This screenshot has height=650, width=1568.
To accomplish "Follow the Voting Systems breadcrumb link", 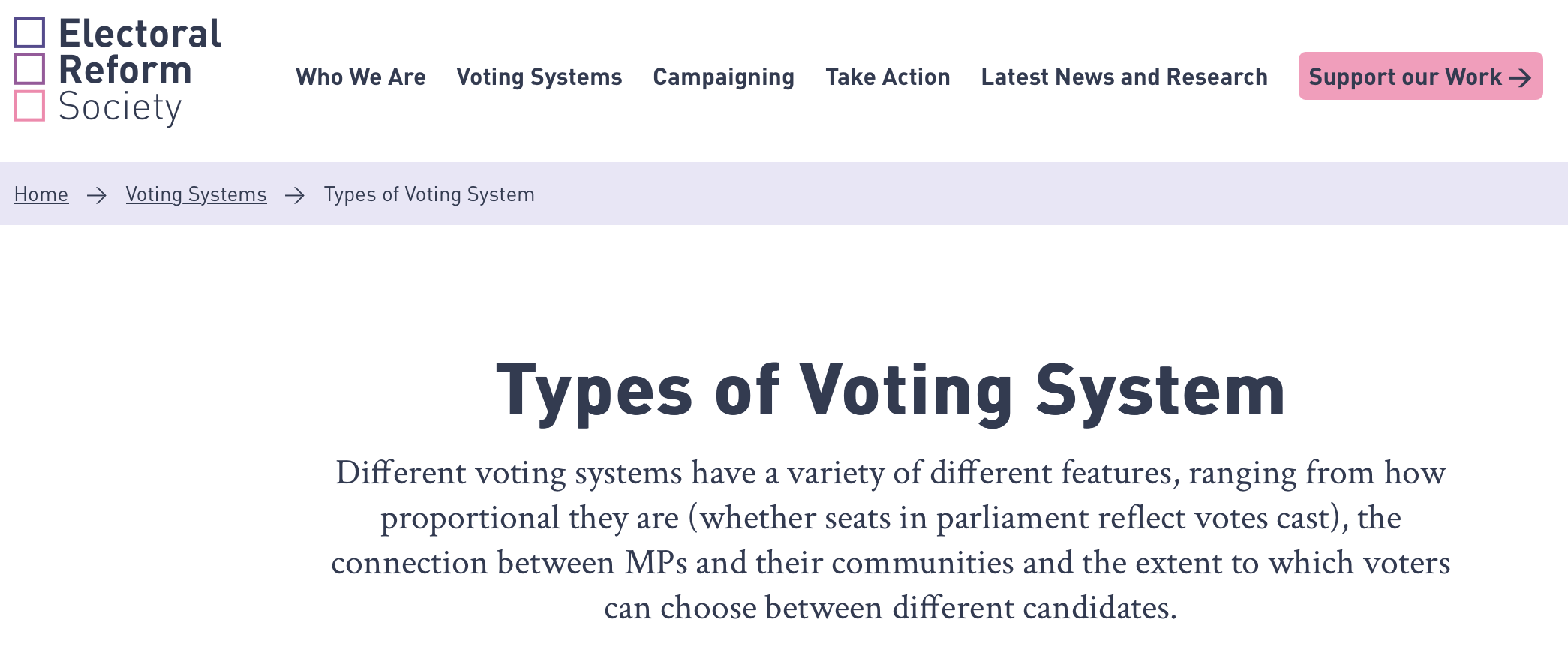I will click(x=196, y=194).
